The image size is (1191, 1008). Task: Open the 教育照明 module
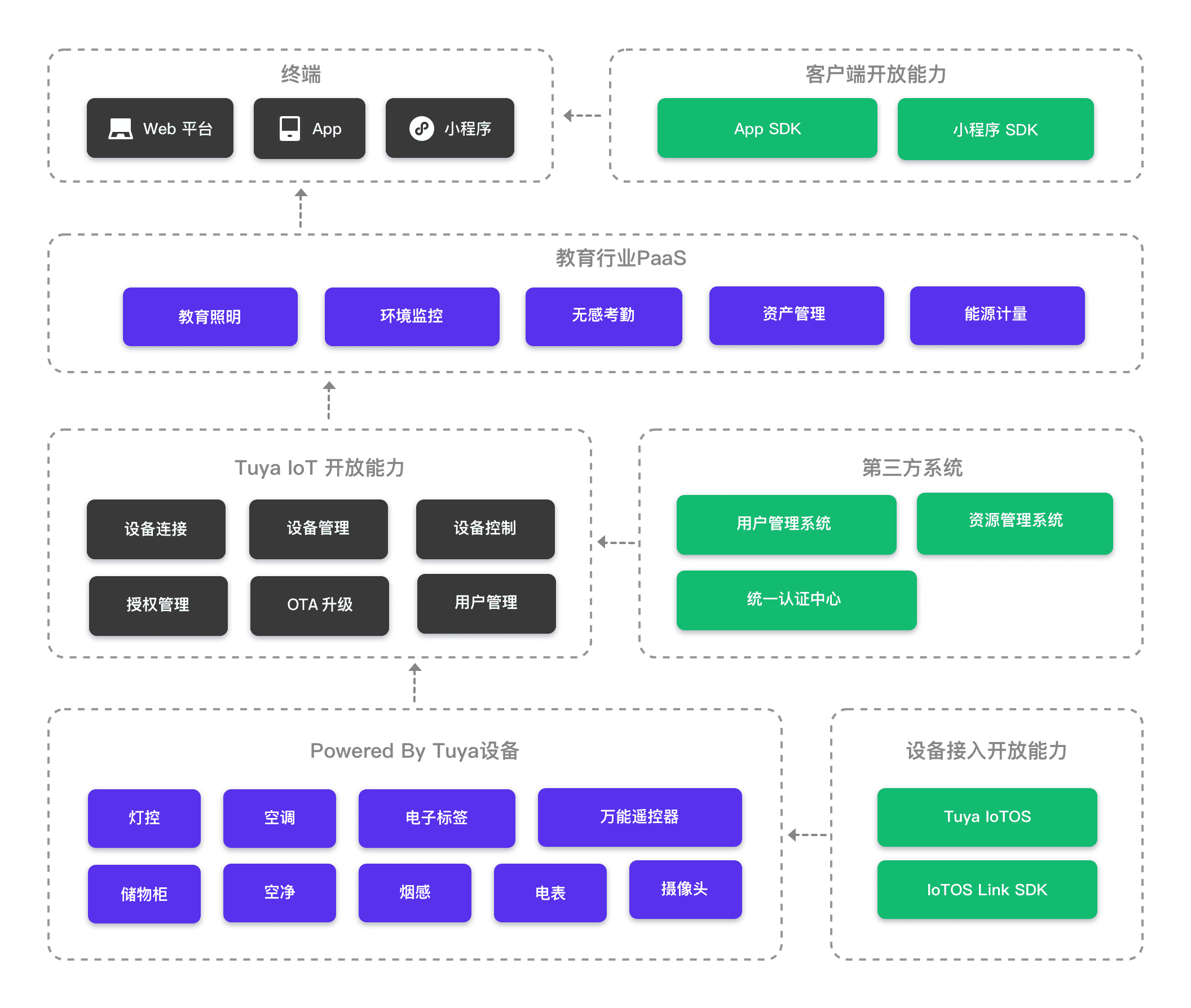[210, 317]
